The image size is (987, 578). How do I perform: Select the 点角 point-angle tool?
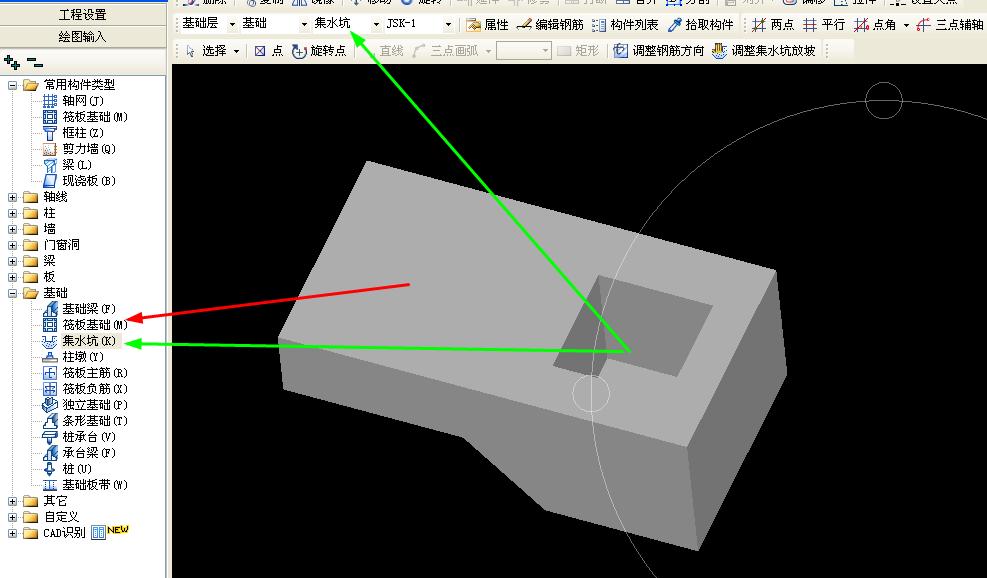[x=875, y=25]
